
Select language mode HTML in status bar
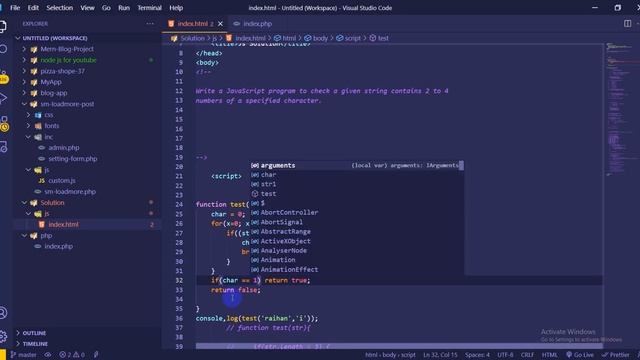[x=549, y=355]
